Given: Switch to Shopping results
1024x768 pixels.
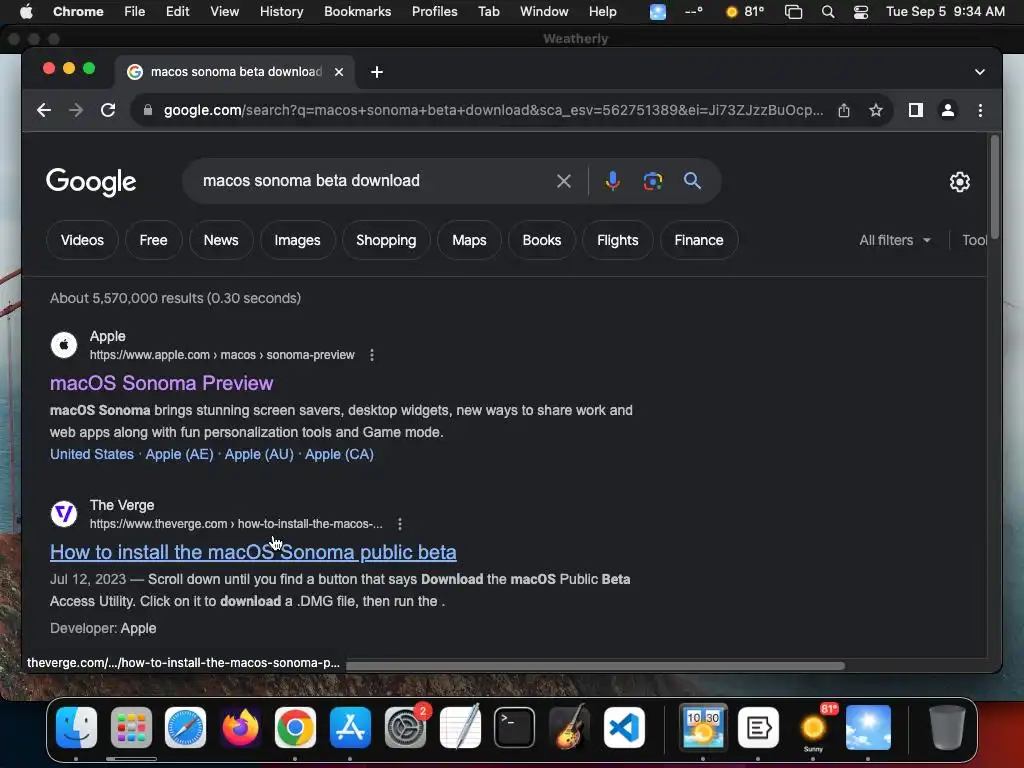Looking at the screenshot, I should click(x=386, y=240).
